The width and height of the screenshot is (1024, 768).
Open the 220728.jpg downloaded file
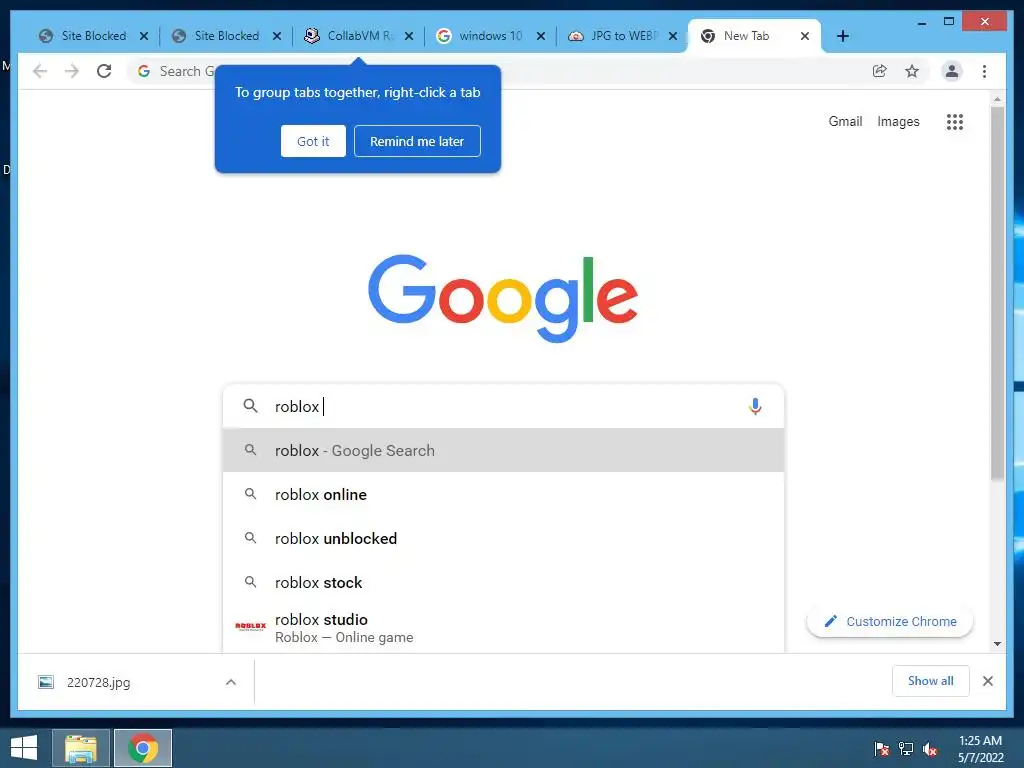(x=99, y=682)
